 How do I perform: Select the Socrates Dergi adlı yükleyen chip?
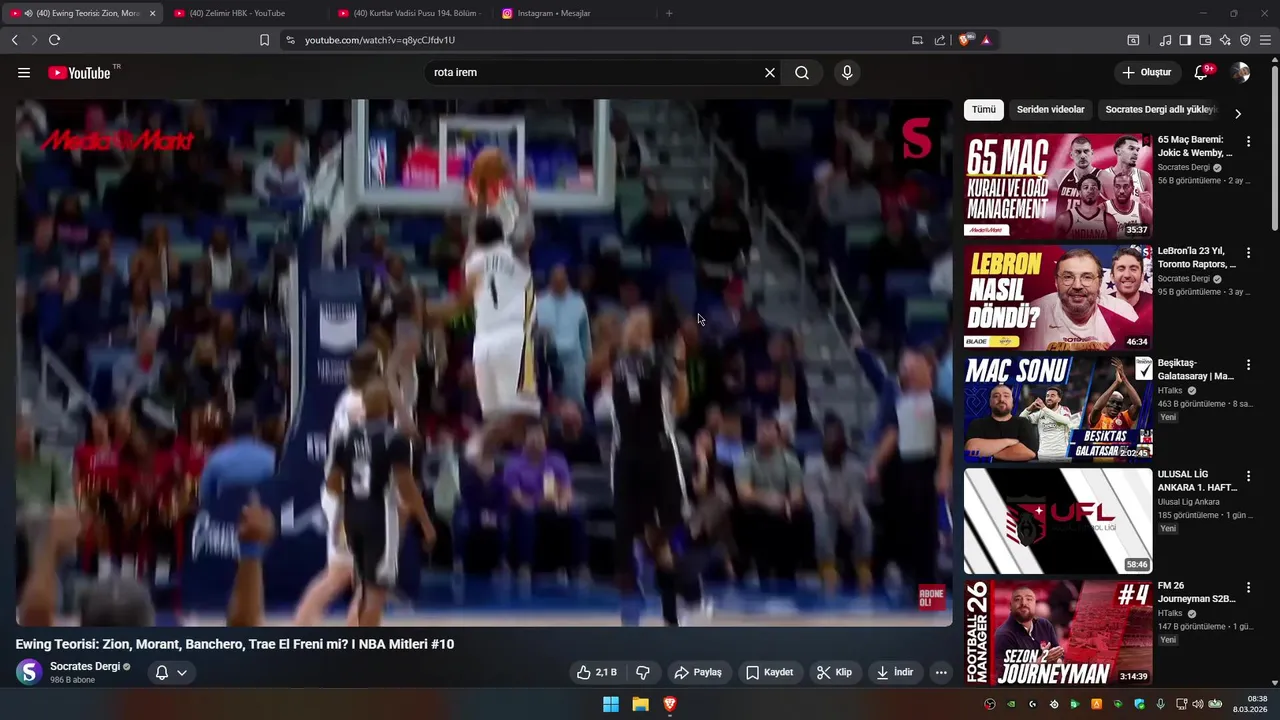click(x=1160, y=110)
